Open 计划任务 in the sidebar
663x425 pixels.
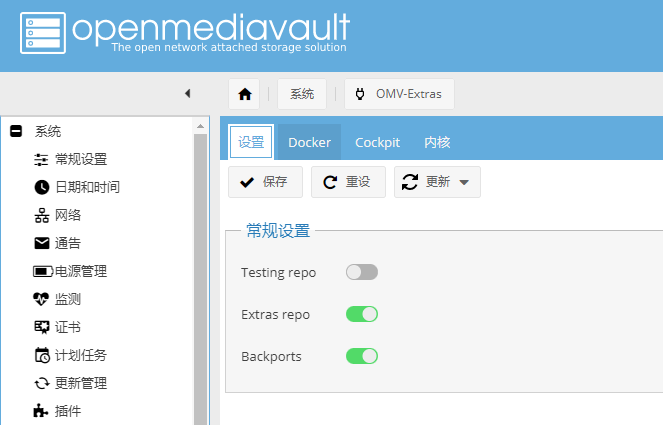tap(81, 355)
